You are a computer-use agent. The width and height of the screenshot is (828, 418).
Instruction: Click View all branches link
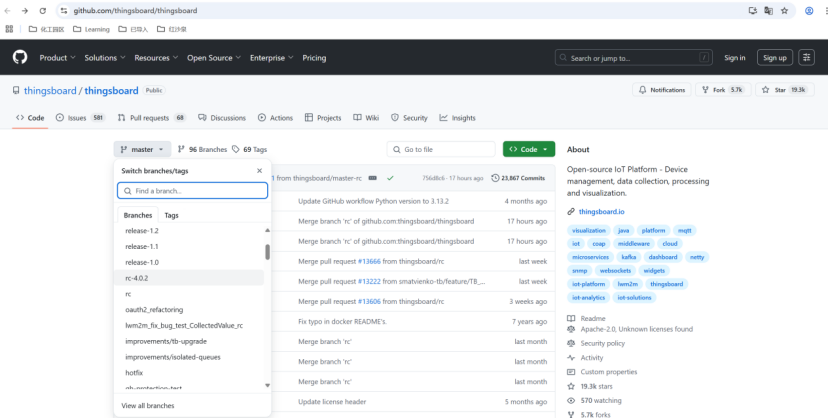pos(148,405)
